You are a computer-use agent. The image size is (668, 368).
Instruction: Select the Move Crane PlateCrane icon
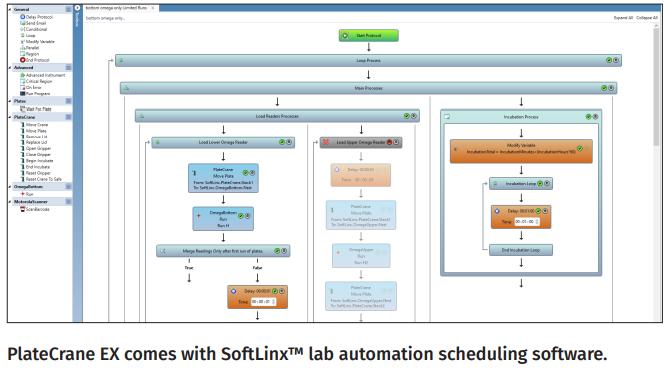click(23, 125)
